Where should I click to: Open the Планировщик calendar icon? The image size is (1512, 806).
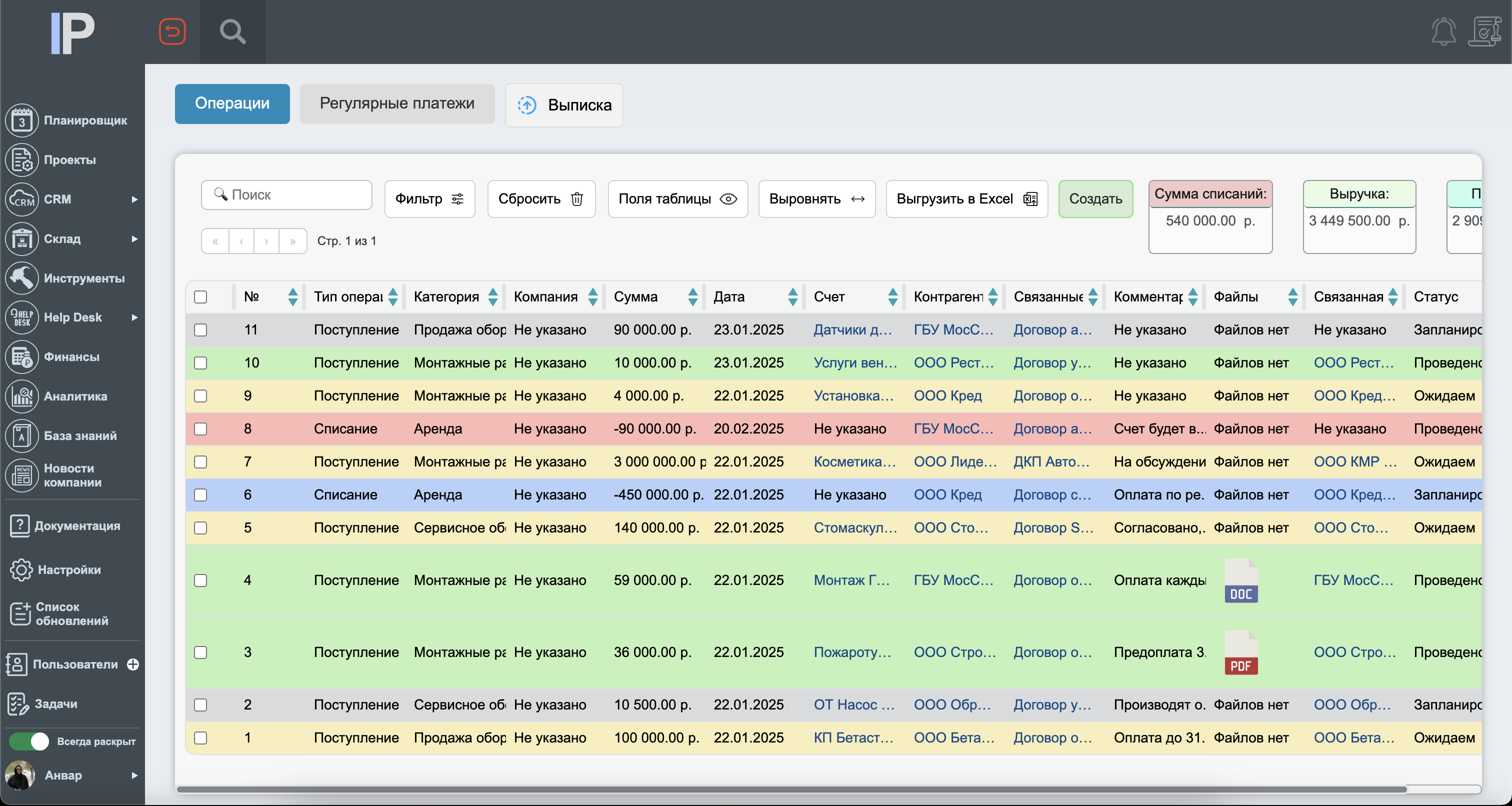point(21,120)
